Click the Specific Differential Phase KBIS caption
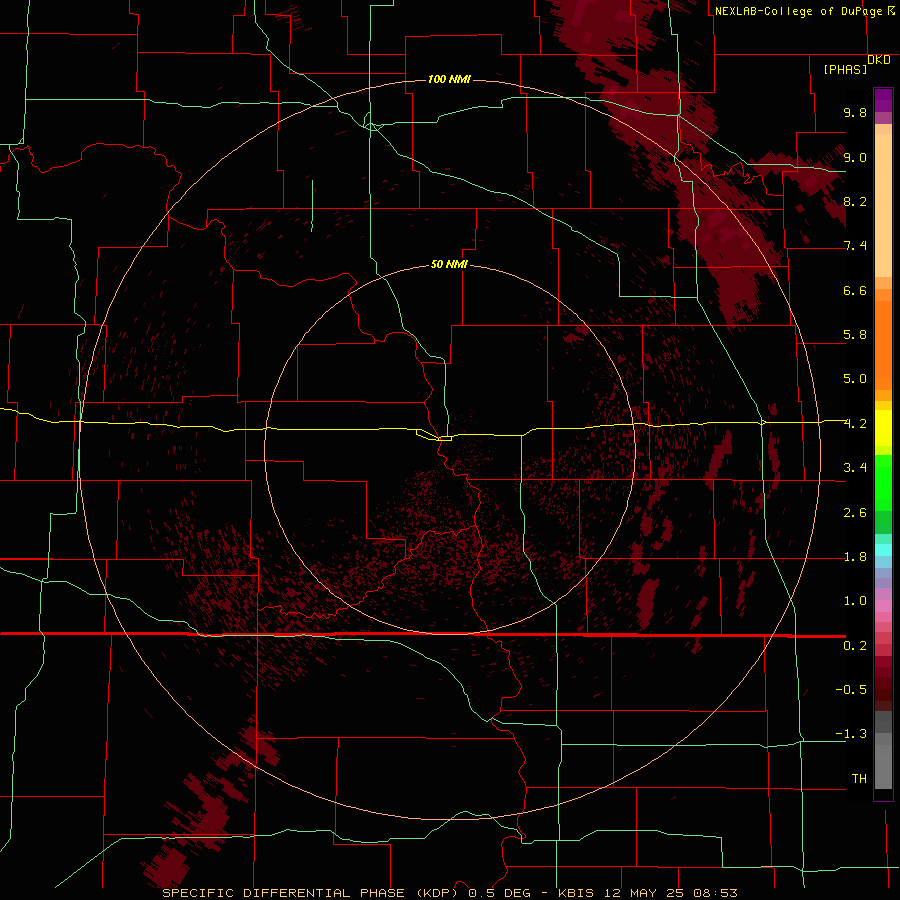The width and height of the screenshot is (900, 900). click(x=450, y=893)
